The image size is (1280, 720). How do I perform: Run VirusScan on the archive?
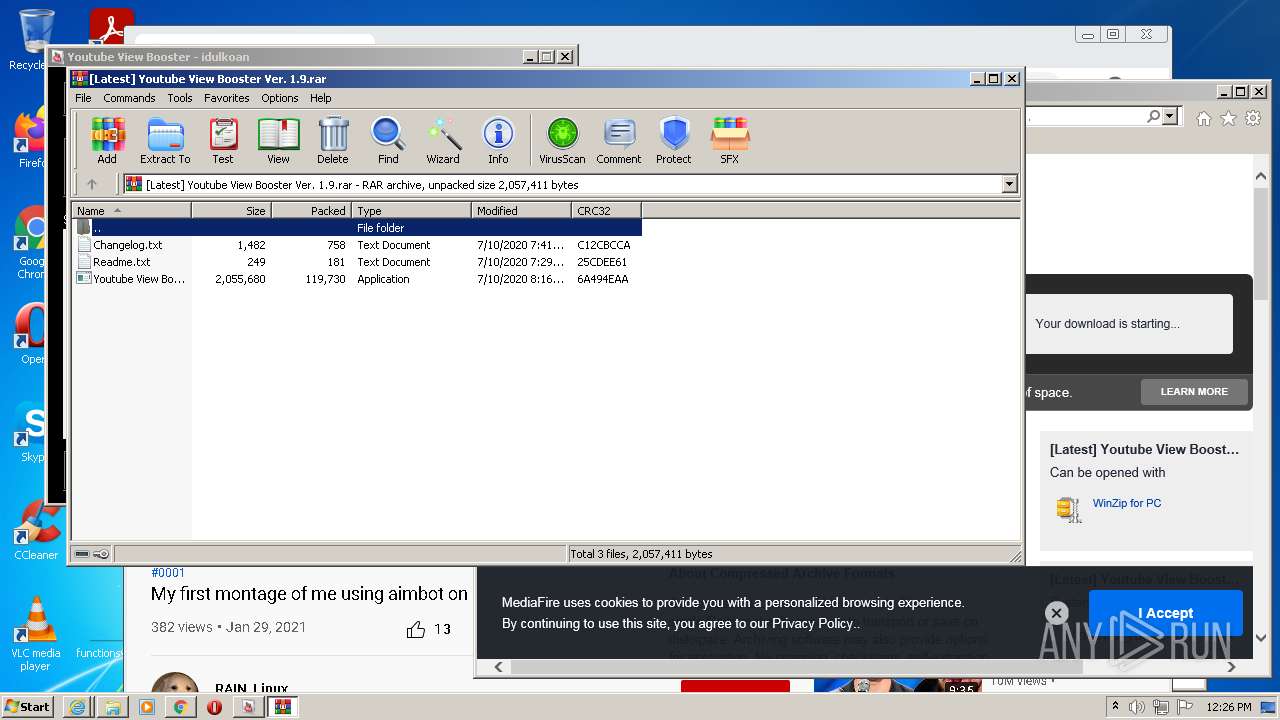pos(562,141)
